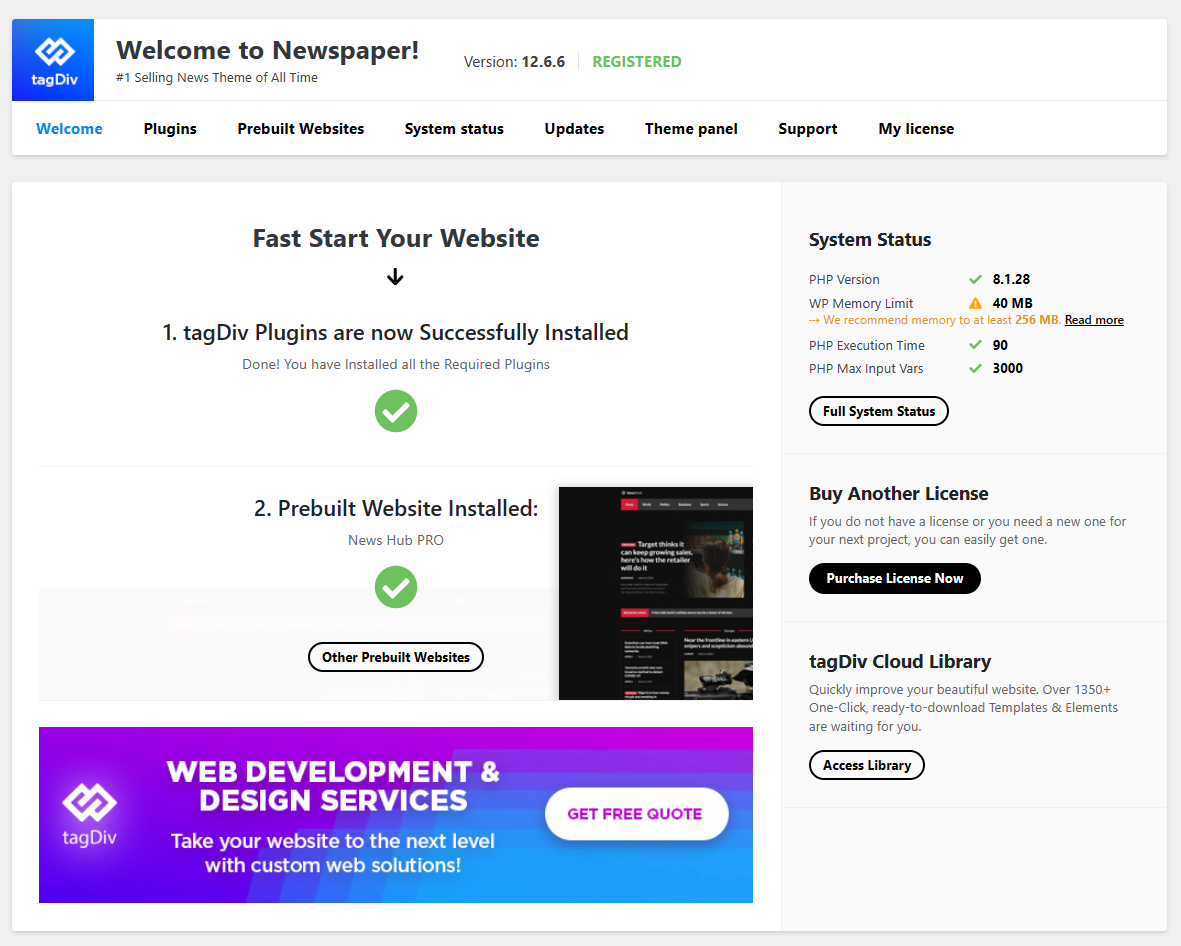Image resolution: width=1181 pixels, height=946 pixels.
Task: Click the version number 12.6.6
Action: coord(543,62)
